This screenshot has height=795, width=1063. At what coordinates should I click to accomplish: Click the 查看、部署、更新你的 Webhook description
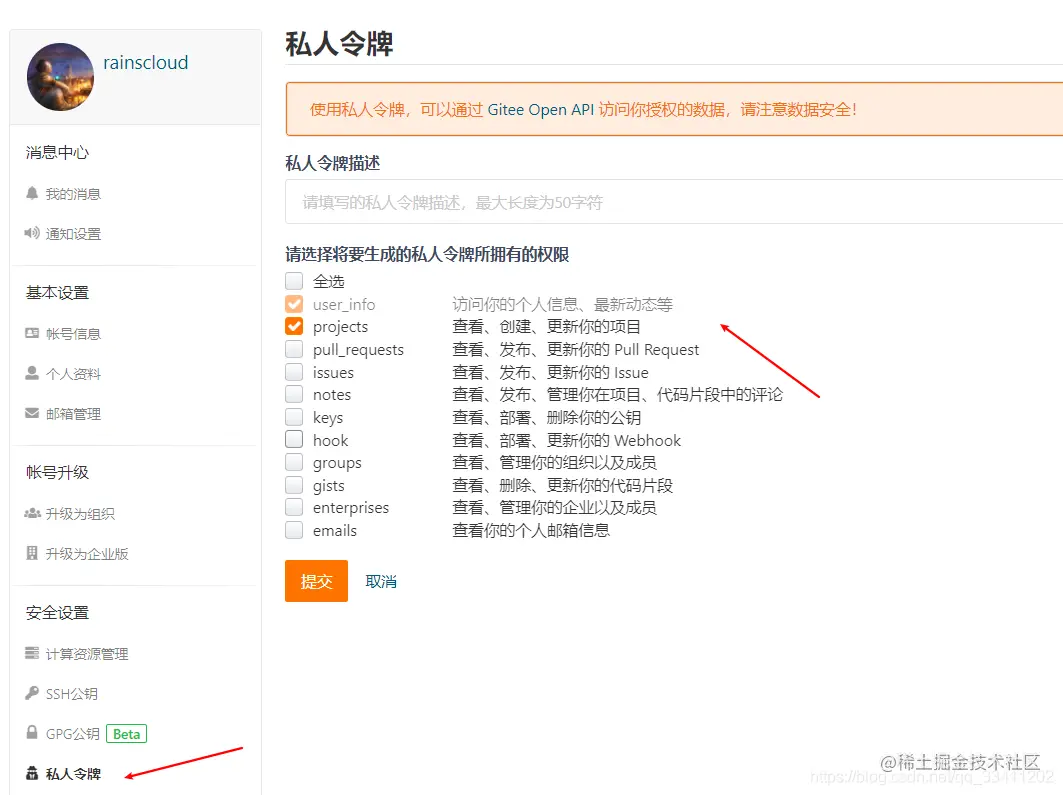[x=566, y=441]
